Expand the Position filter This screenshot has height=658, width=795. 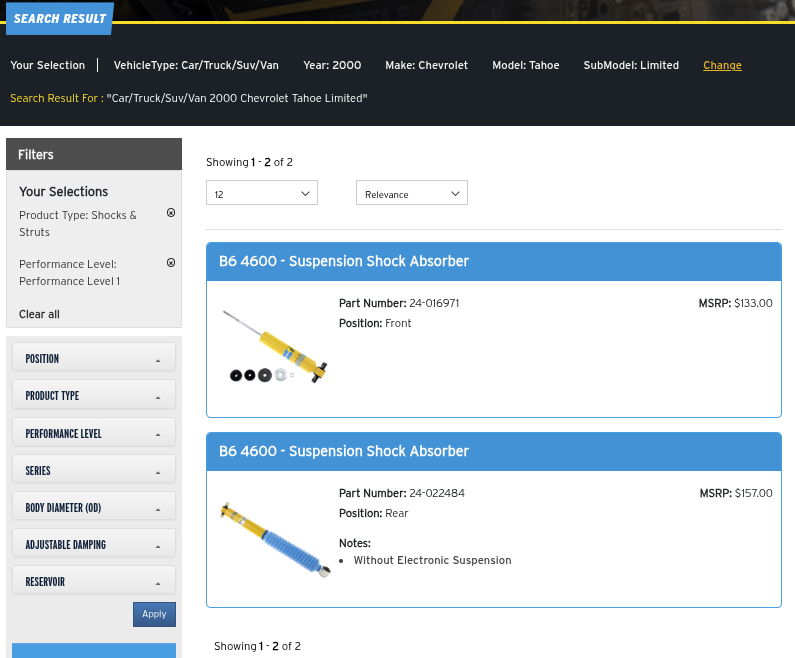94,359
